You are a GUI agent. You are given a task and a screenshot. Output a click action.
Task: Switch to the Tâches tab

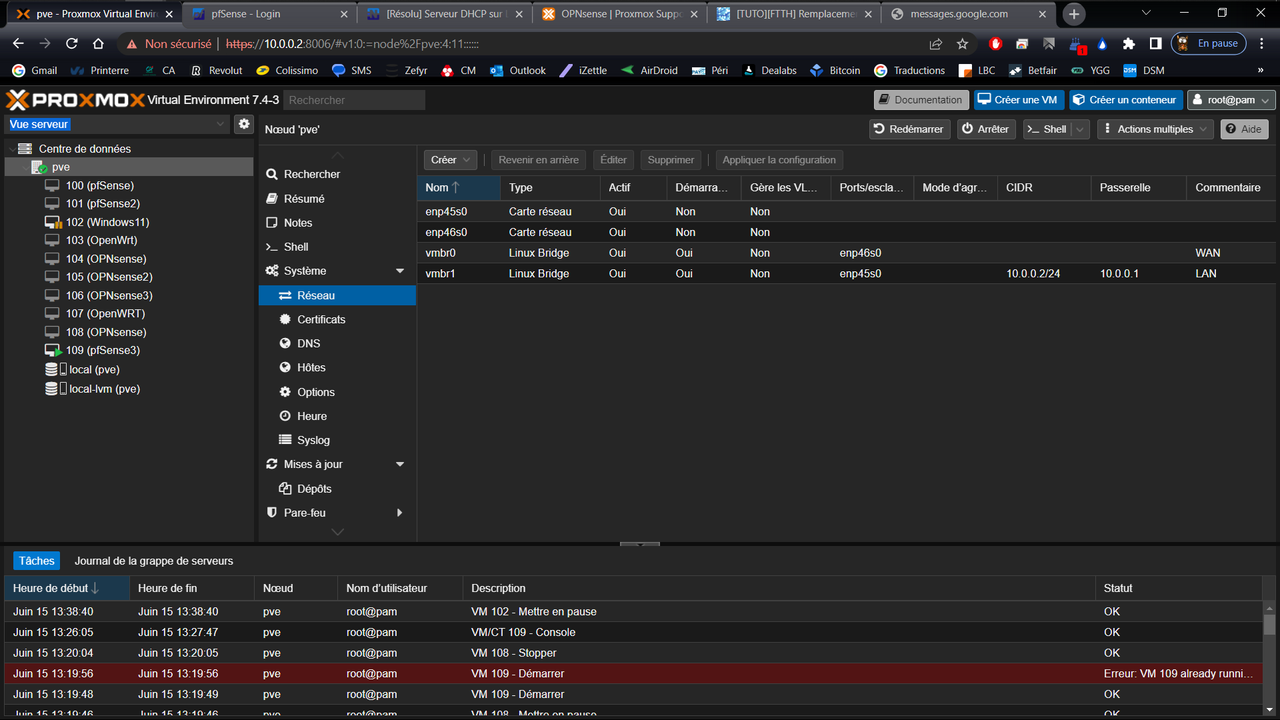coord(37,561)
